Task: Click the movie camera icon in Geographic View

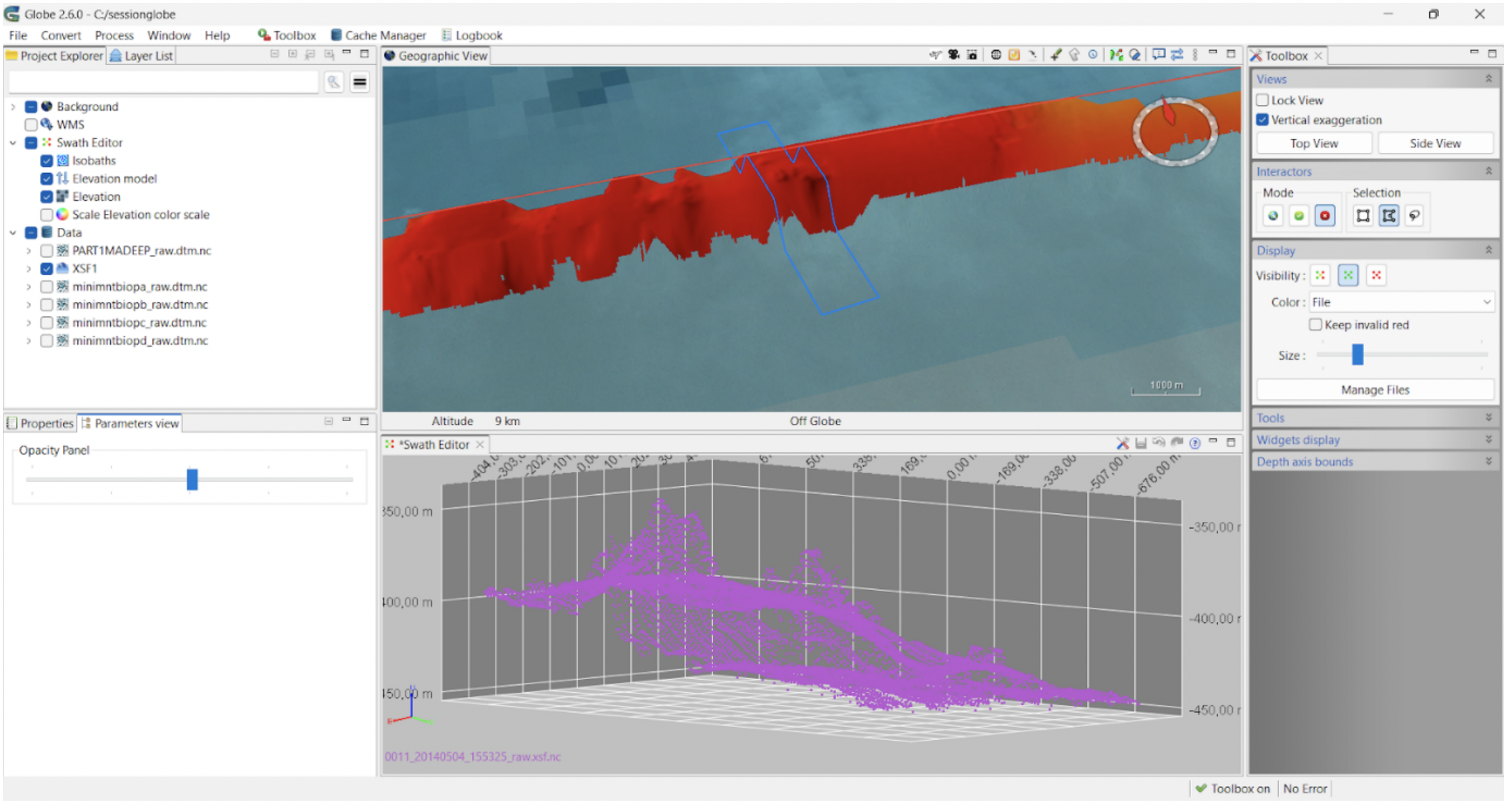Action: (953, 55)
